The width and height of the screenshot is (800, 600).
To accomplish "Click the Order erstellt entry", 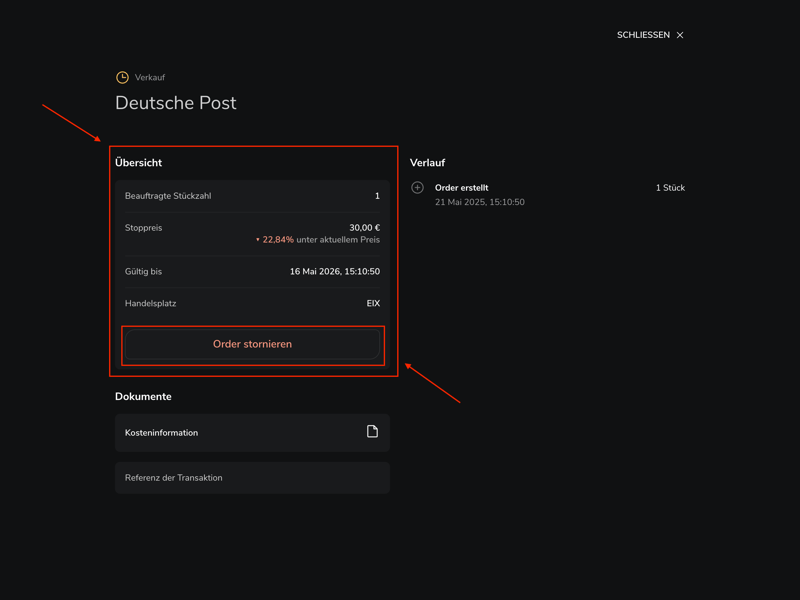I will tap(461, 188).
